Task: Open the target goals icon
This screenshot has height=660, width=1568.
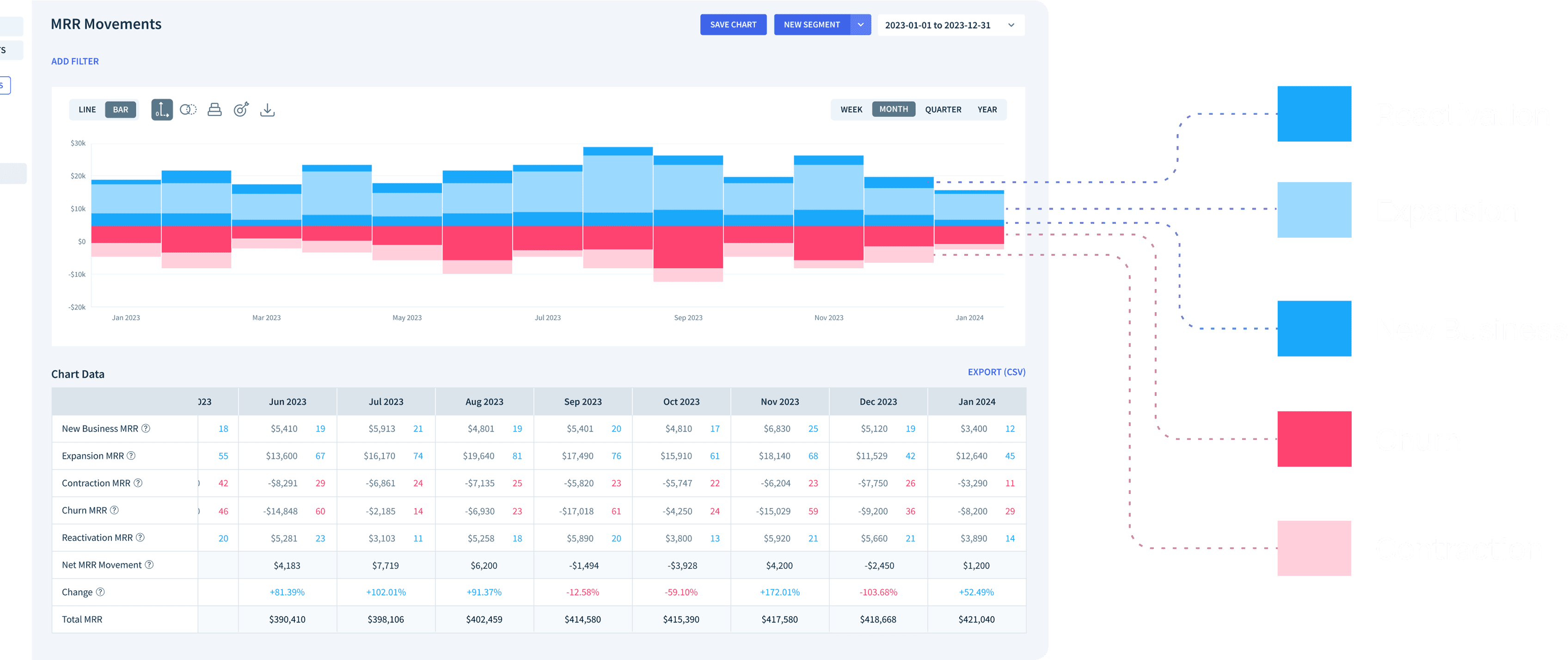Action: point(241,110)
